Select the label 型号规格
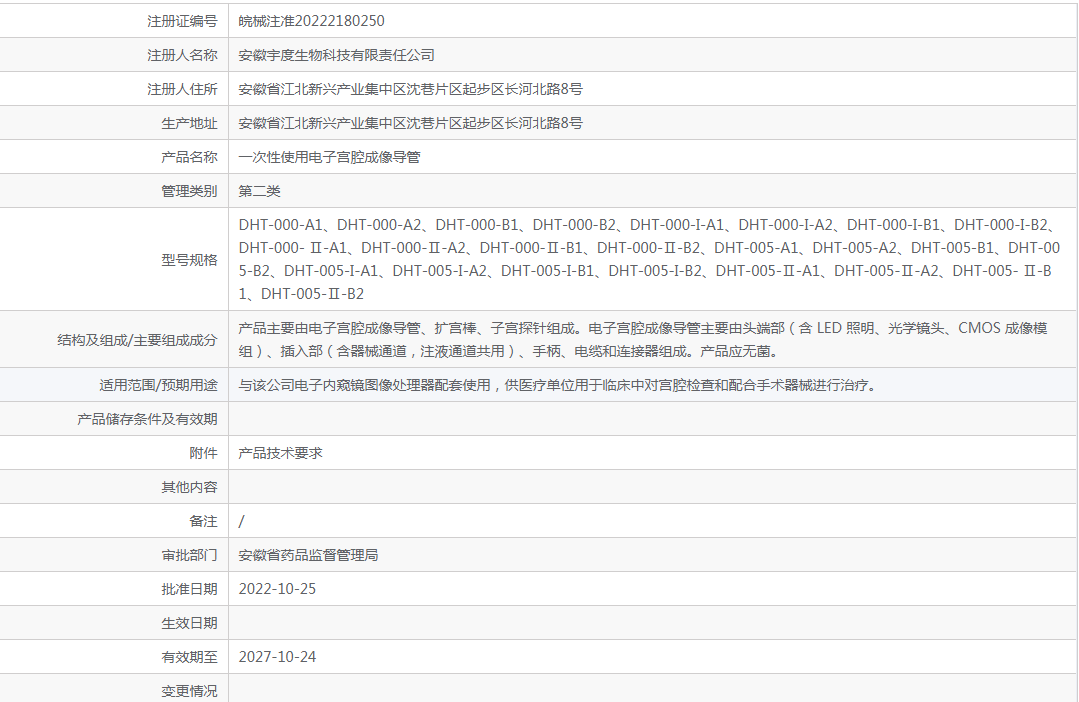The image size is (1079, 702). [x=189, y=260]
